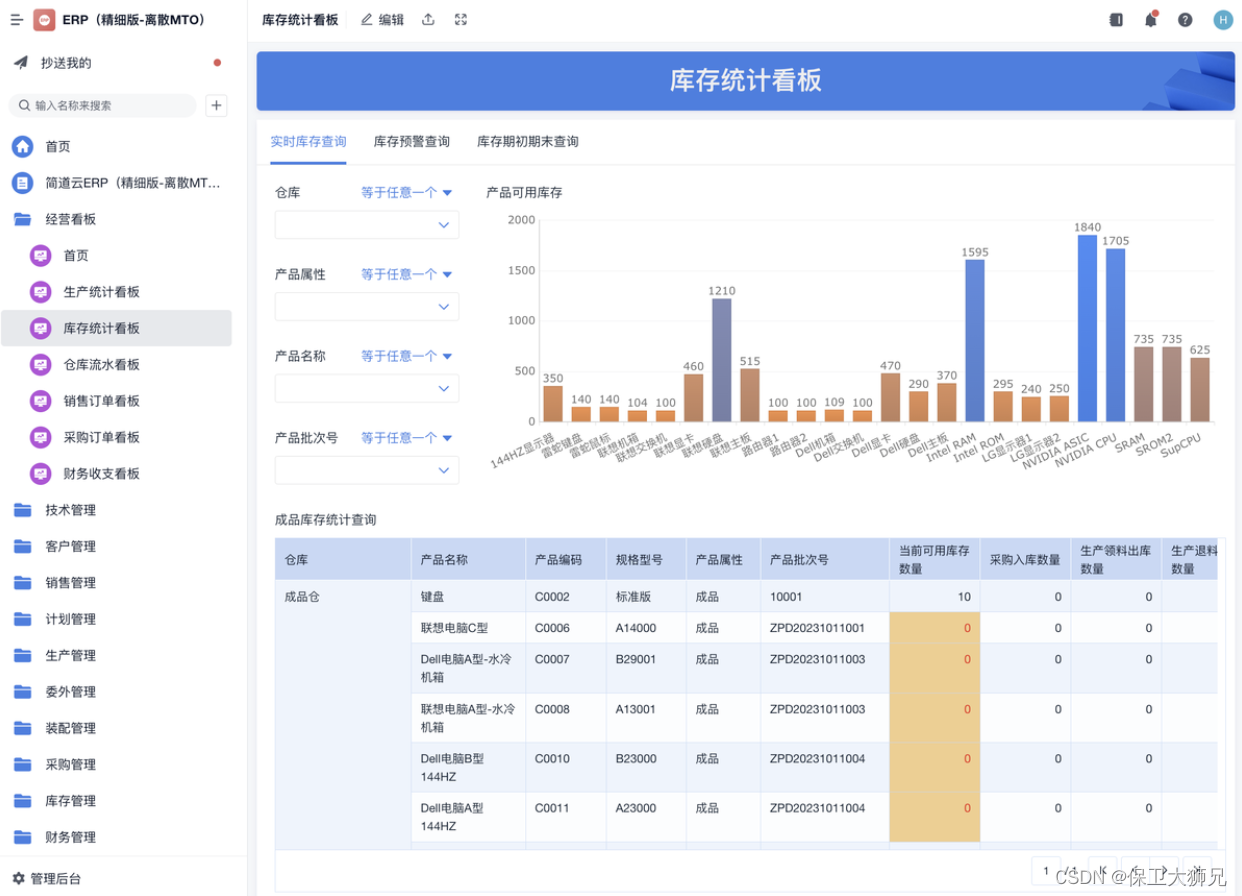Click the sidebar search input field
The image size is (1242, 896).
point(102,105)
